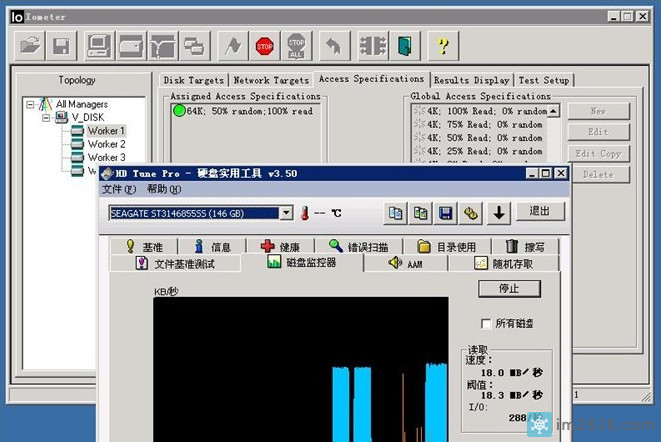Collapse the All Managers tree node
This screenshot has height=442, width=662.
(x=31, y=104)
